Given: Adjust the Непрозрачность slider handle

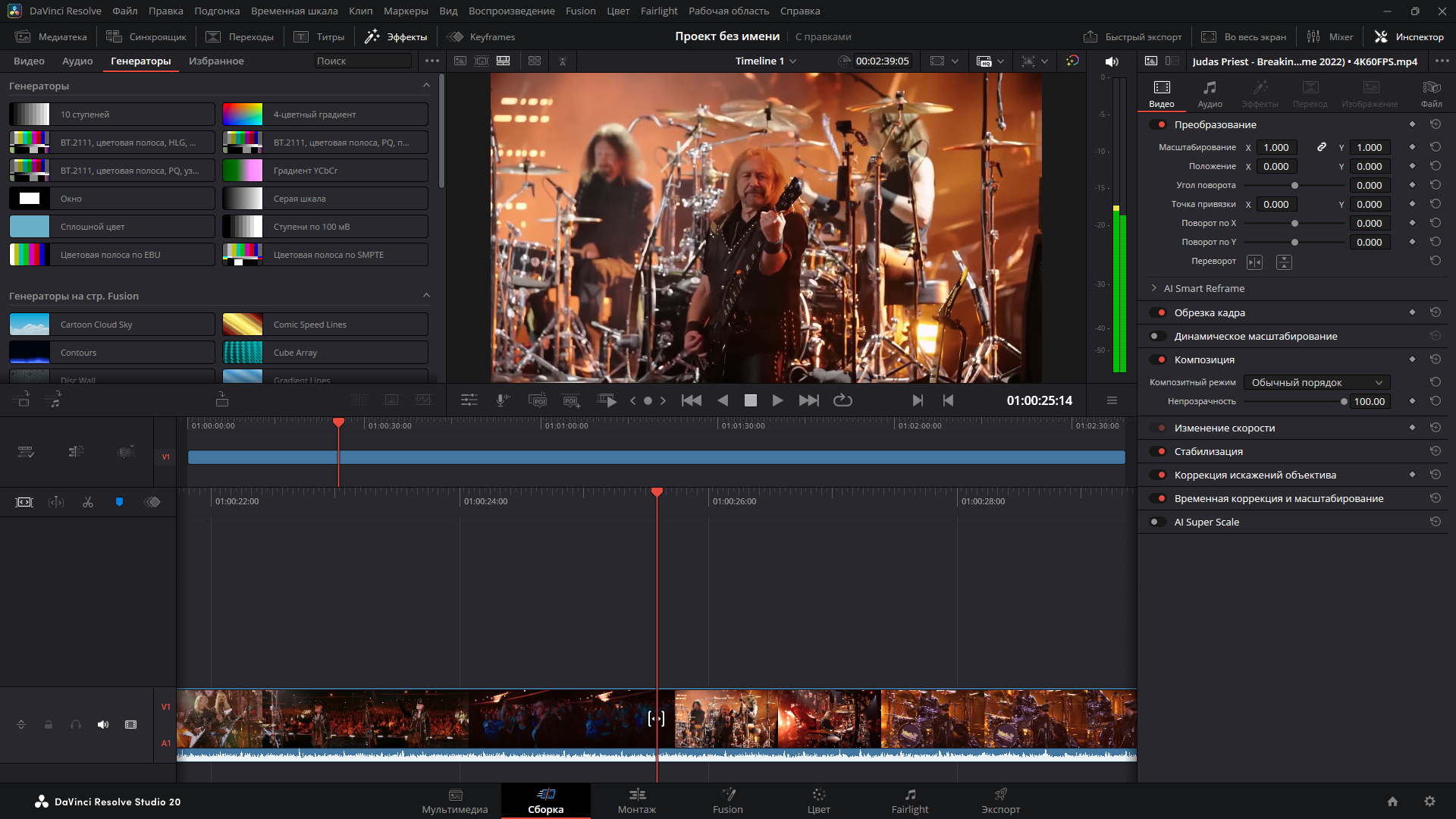Looking at the screenshot, I should (1344, 402).
